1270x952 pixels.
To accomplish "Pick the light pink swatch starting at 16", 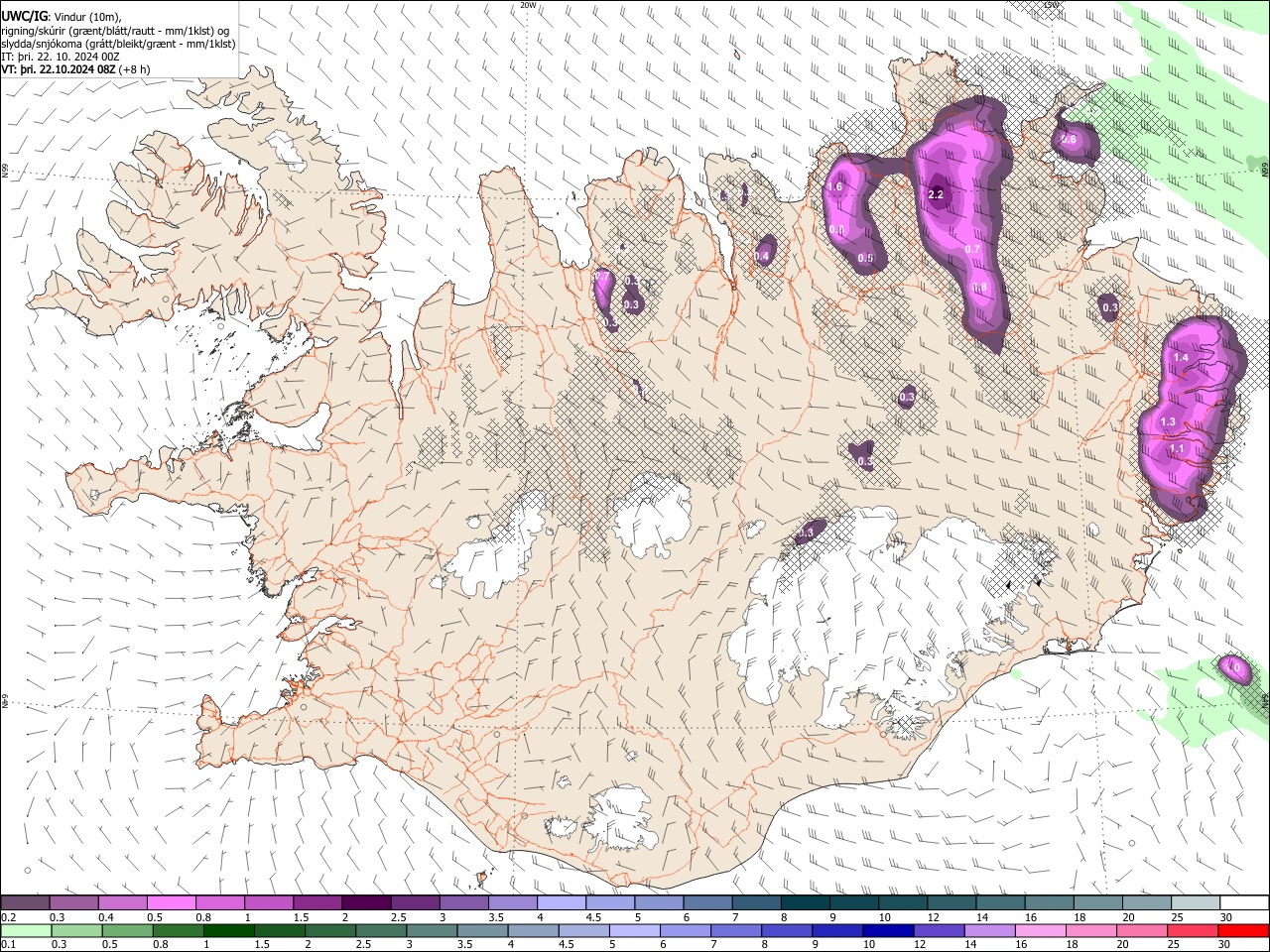I will coord(1040,930).
